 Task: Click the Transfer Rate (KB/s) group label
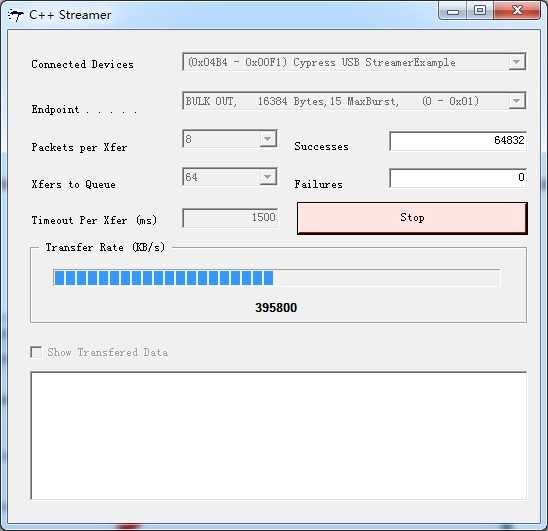pos(105,247)
